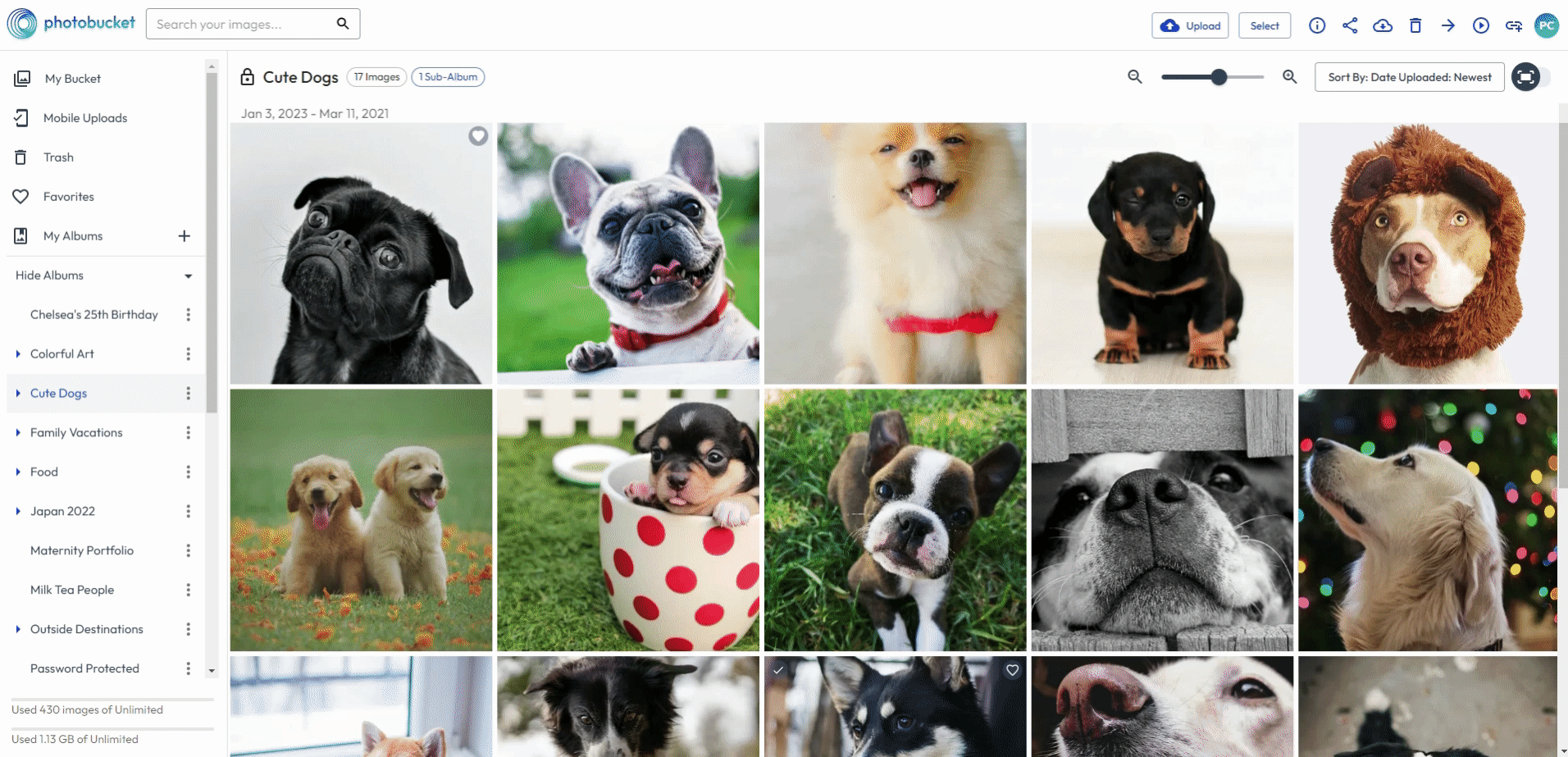Click the share icon in toolbar
Screen dimensions: 1568x757
click(1350, 25)
